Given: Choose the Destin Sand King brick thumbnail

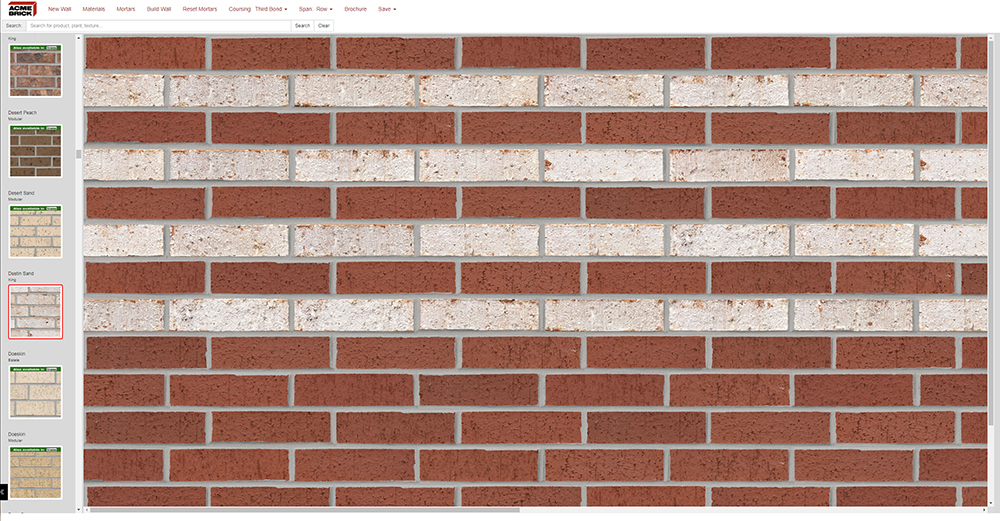Looking at the screenshot, I should point(35,312).
